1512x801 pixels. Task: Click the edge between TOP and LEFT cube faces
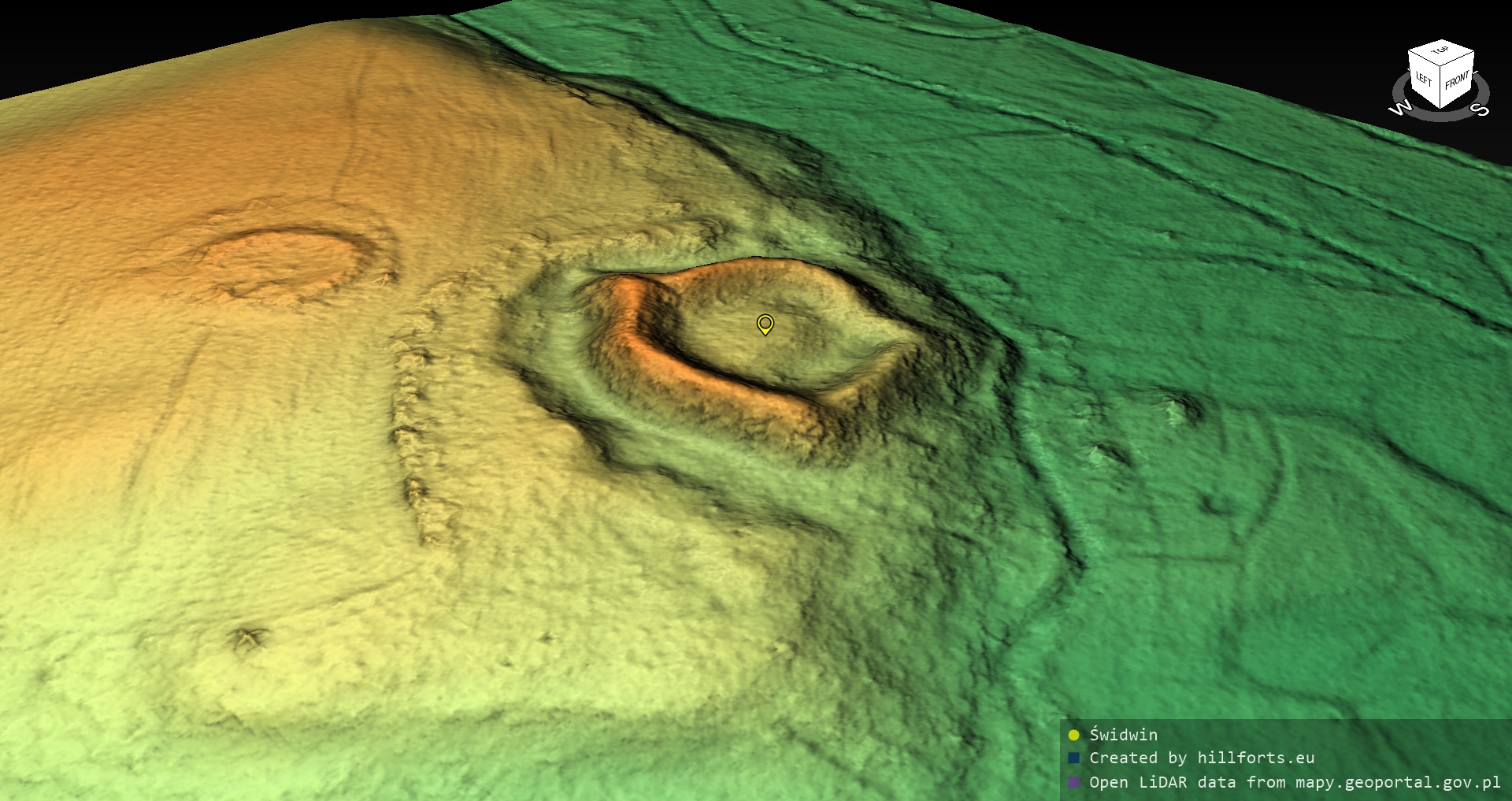tap(1425, 60)
